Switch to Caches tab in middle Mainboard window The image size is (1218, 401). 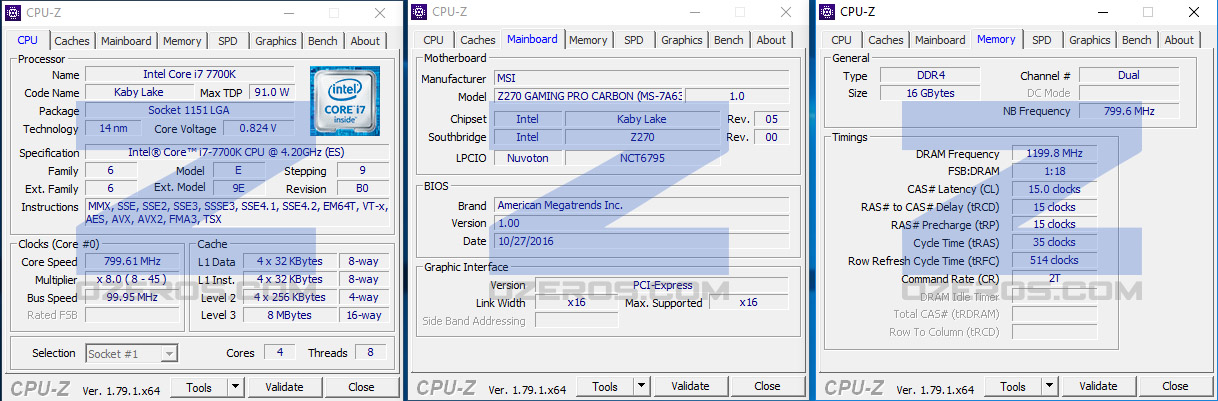[478, 40]
